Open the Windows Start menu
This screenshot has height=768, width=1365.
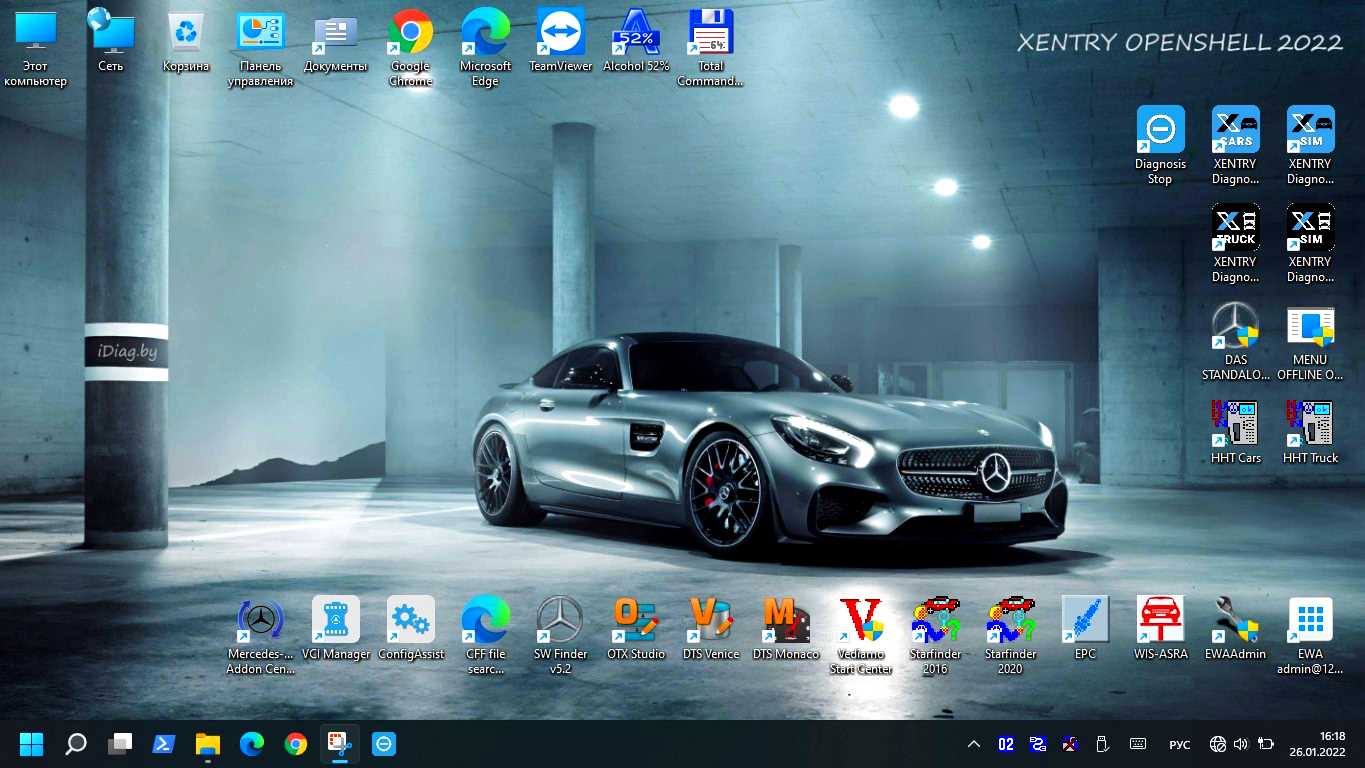point(31,744)
